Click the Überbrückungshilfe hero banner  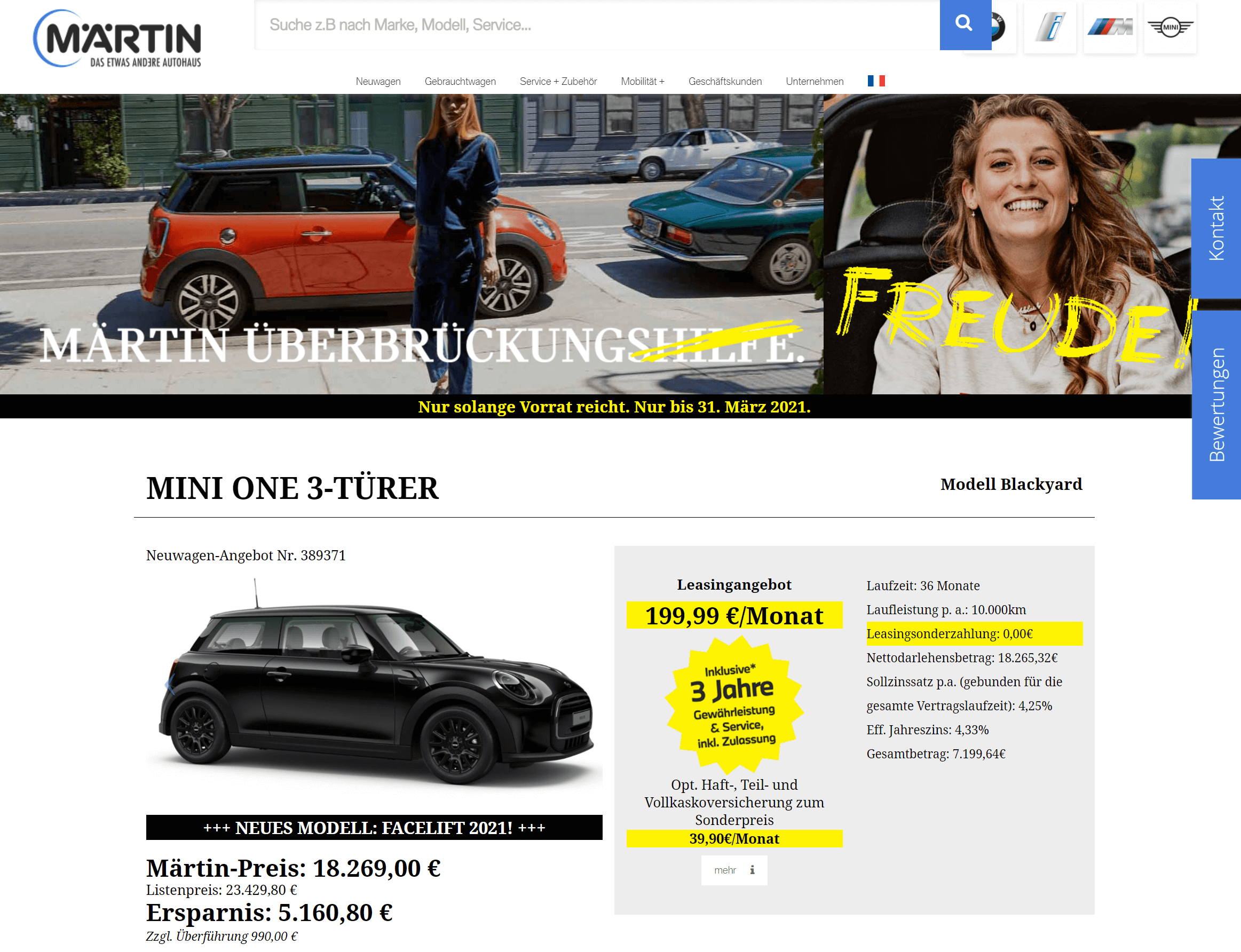click(x=412, y=244)
